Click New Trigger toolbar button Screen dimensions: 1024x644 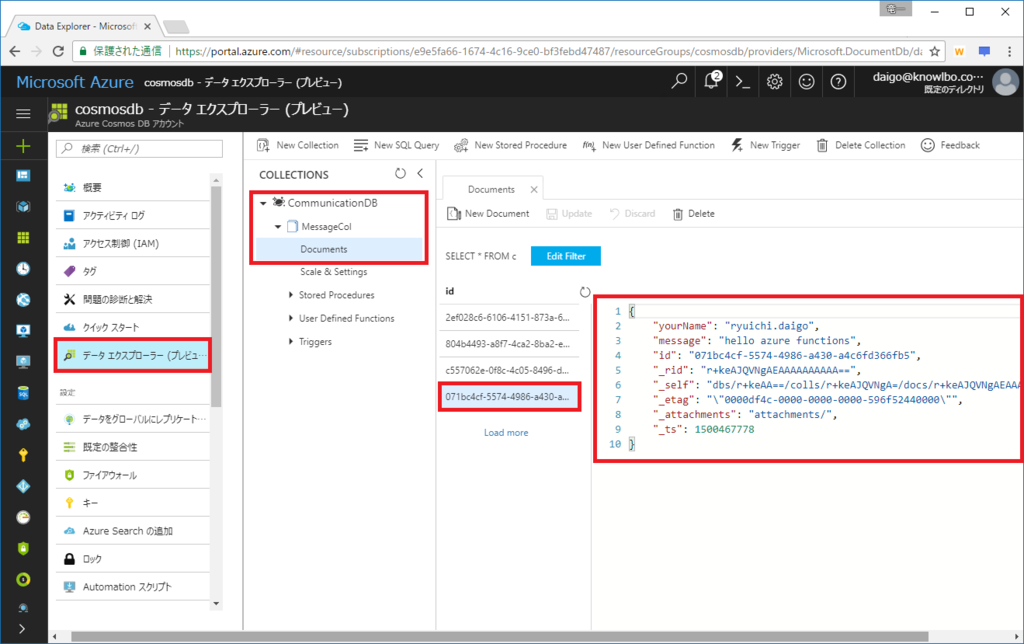tap(765, 145)
